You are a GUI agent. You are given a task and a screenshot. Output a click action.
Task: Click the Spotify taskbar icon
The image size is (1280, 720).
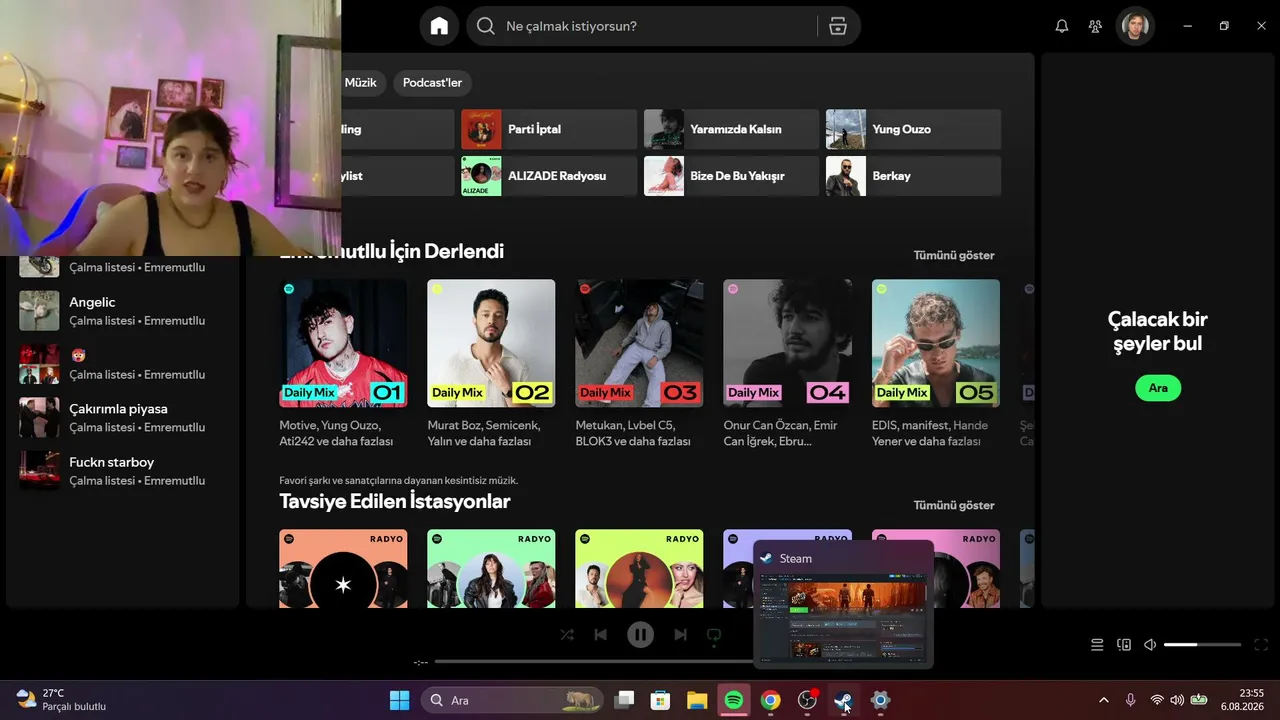pos(734,700)
